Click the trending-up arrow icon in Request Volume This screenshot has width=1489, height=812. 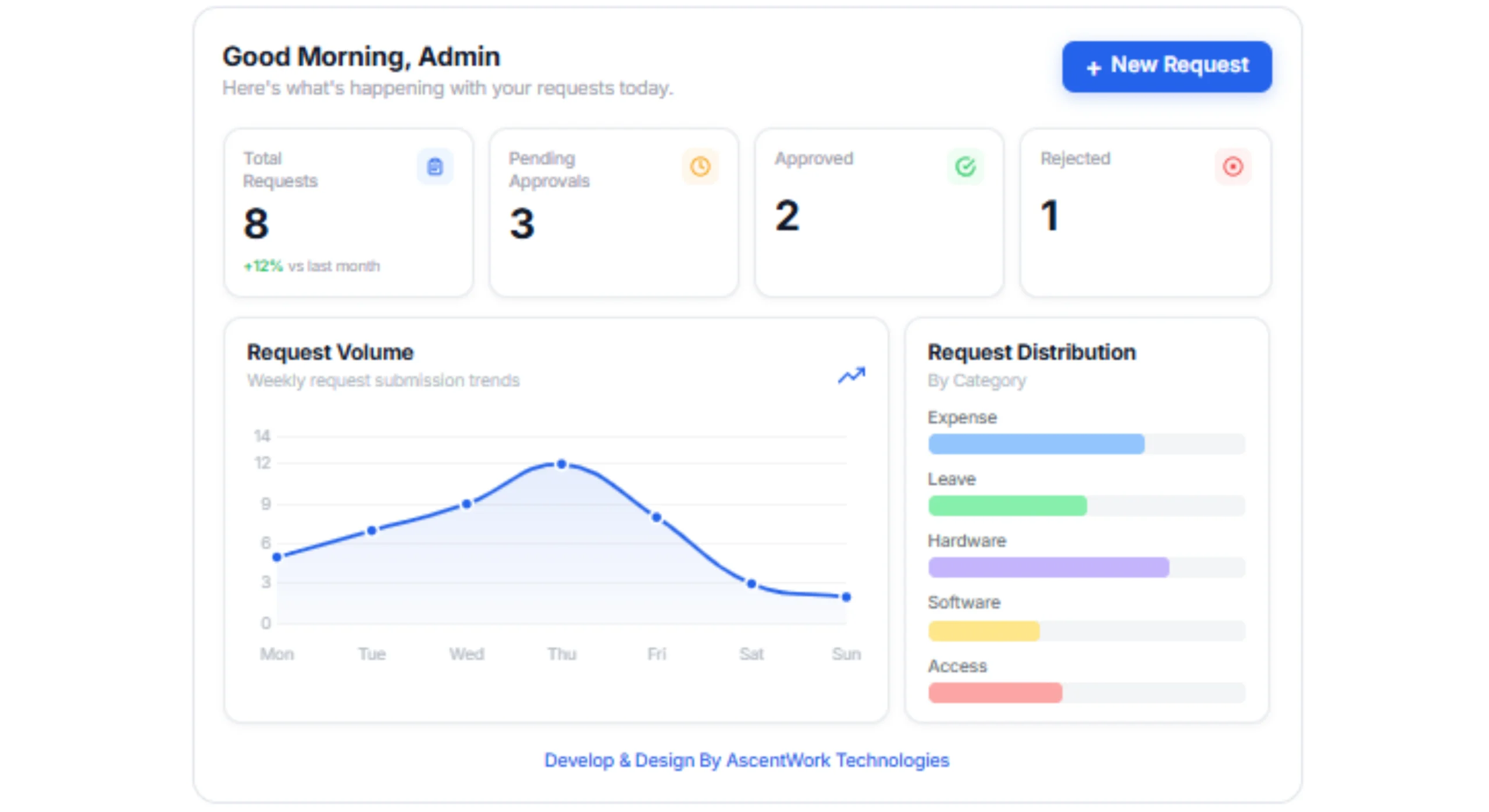point(852,375)
